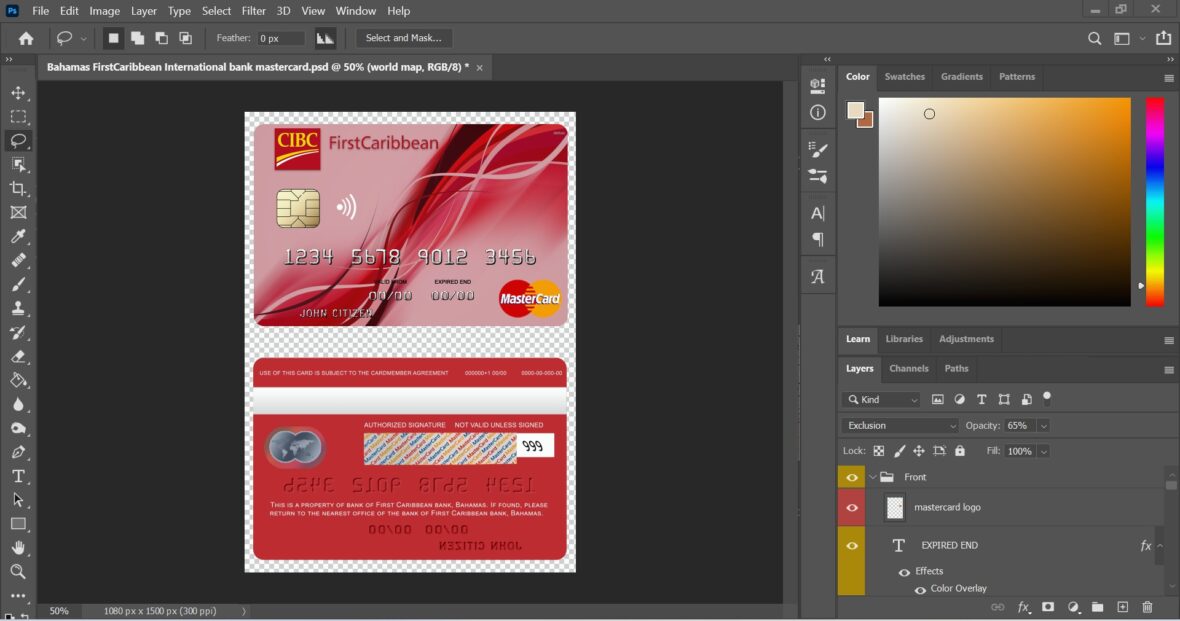1180x621 pixels.
Task: Toggle lock position
Action: (x=919, y=451)
